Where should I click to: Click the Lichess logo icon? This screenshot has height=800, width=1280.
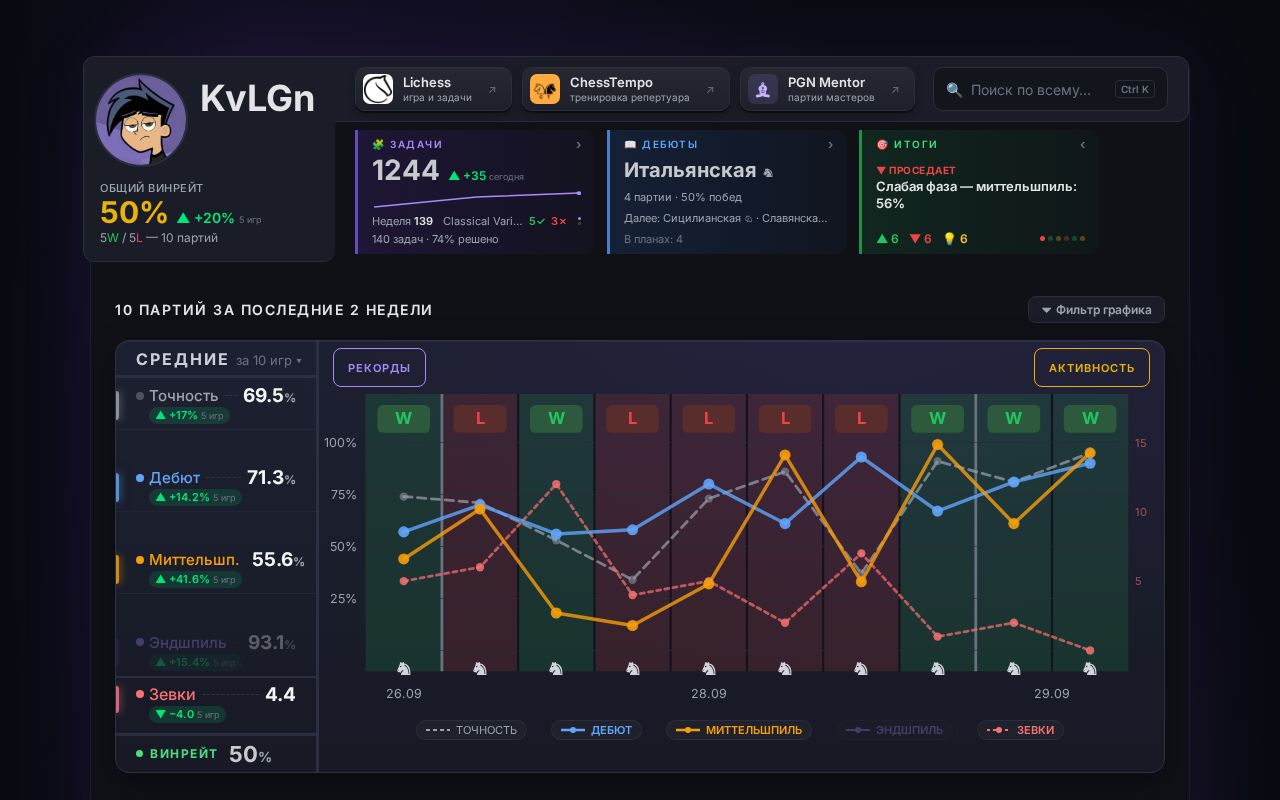(x=378, y=89)
